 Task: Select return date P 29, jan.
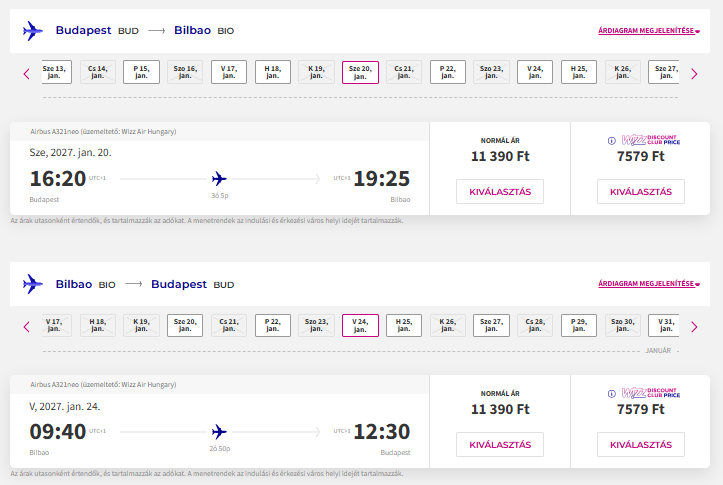tap(579, 325)
